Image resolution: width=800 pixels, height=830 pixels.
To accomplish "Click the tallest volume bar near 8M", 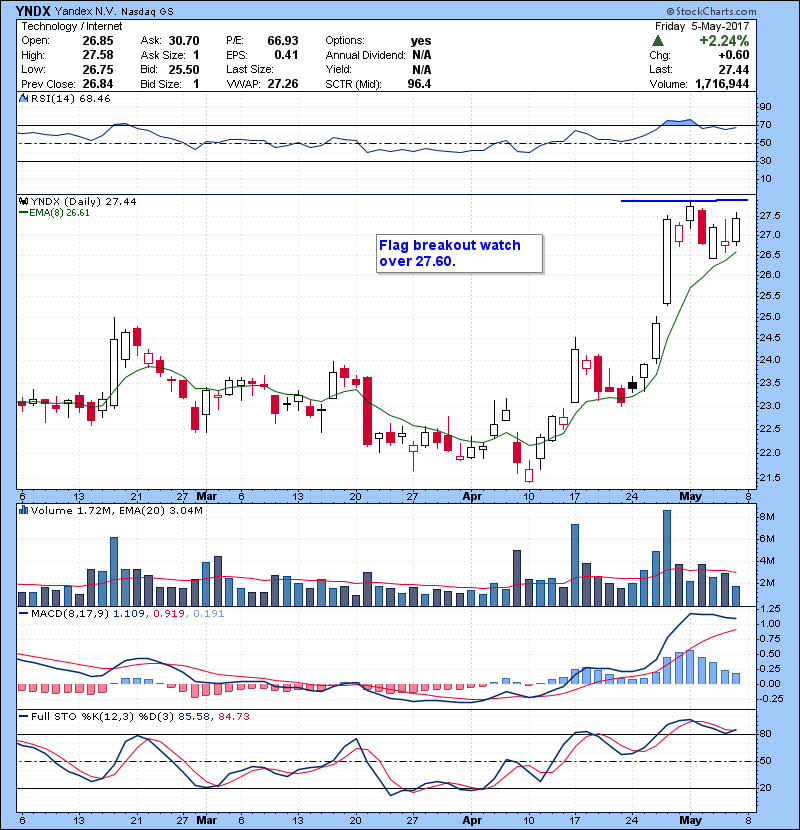I will click(667, 558).
